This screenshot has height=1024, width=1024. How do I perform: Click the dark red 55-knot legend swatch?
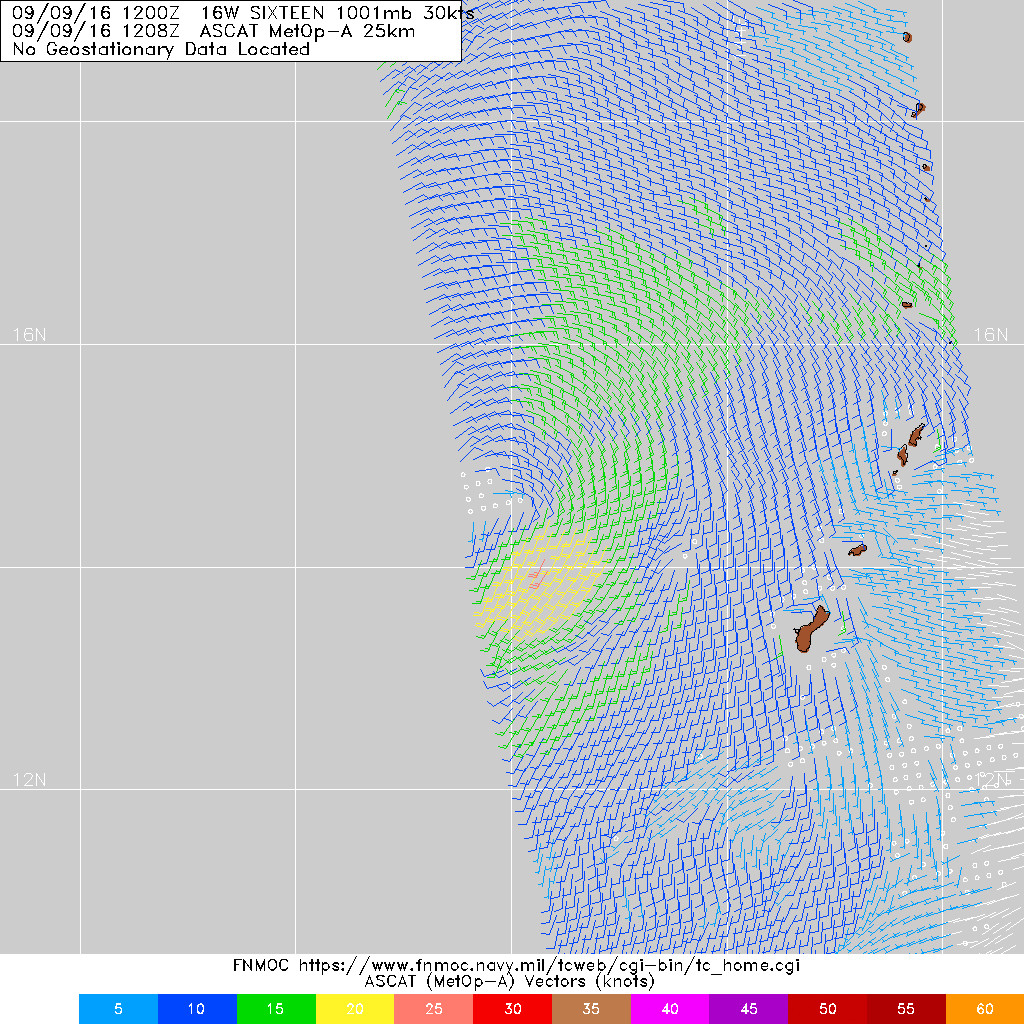(906, 1009)
